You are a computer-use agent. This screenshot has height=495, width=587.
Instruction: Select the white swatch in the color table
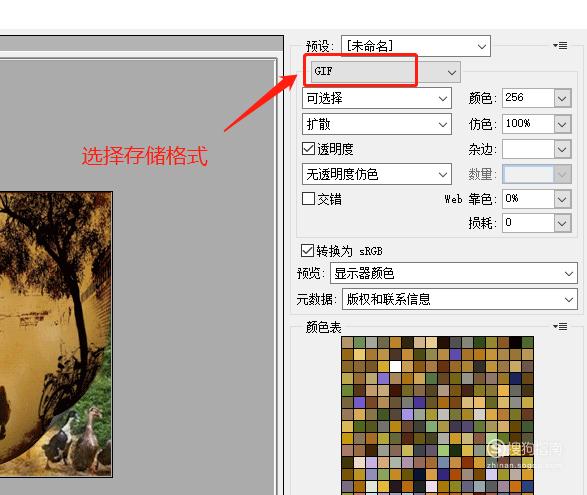click(395, 366)
